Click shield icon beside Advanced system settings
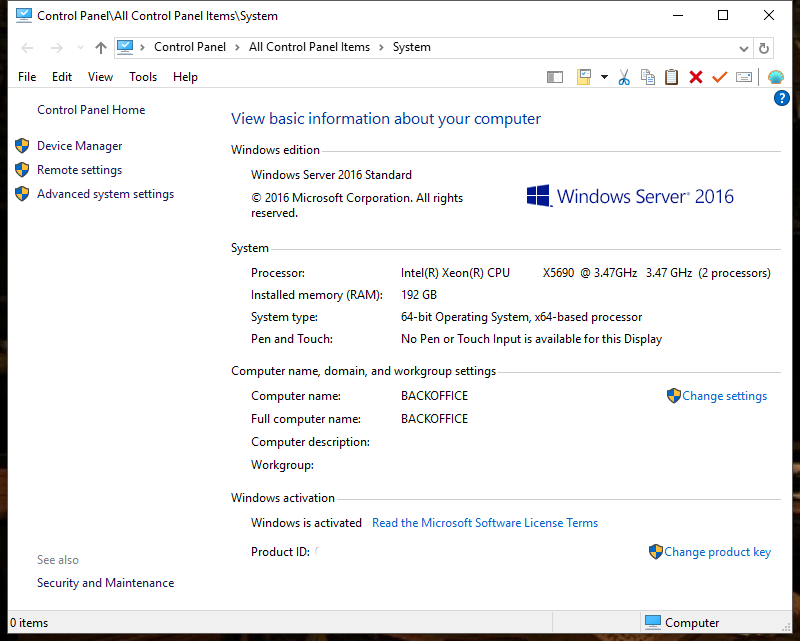Screen dimensions: 800x641 pyautogui.click(x=22, y=194)
